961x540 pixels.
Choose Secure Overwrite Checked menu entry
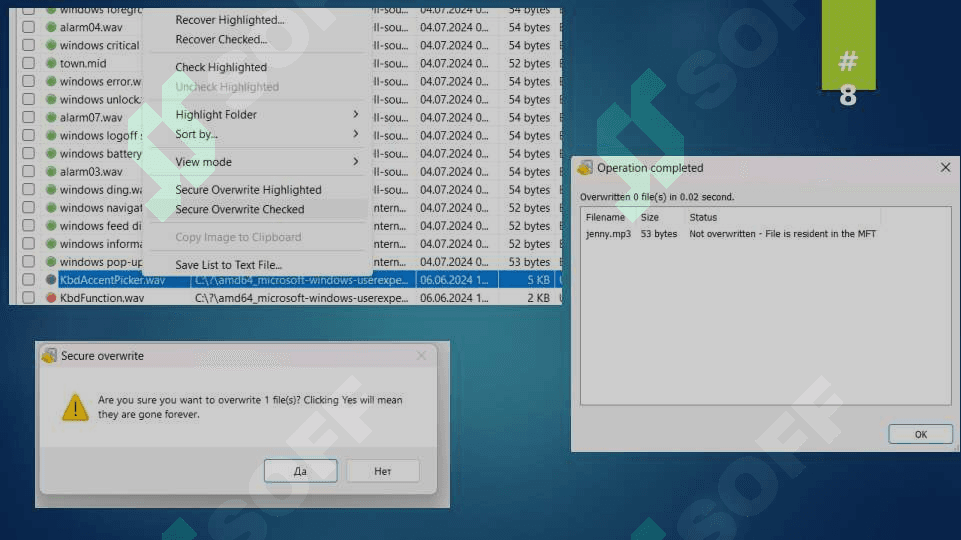pyautogui.click(x=240, y=210)
